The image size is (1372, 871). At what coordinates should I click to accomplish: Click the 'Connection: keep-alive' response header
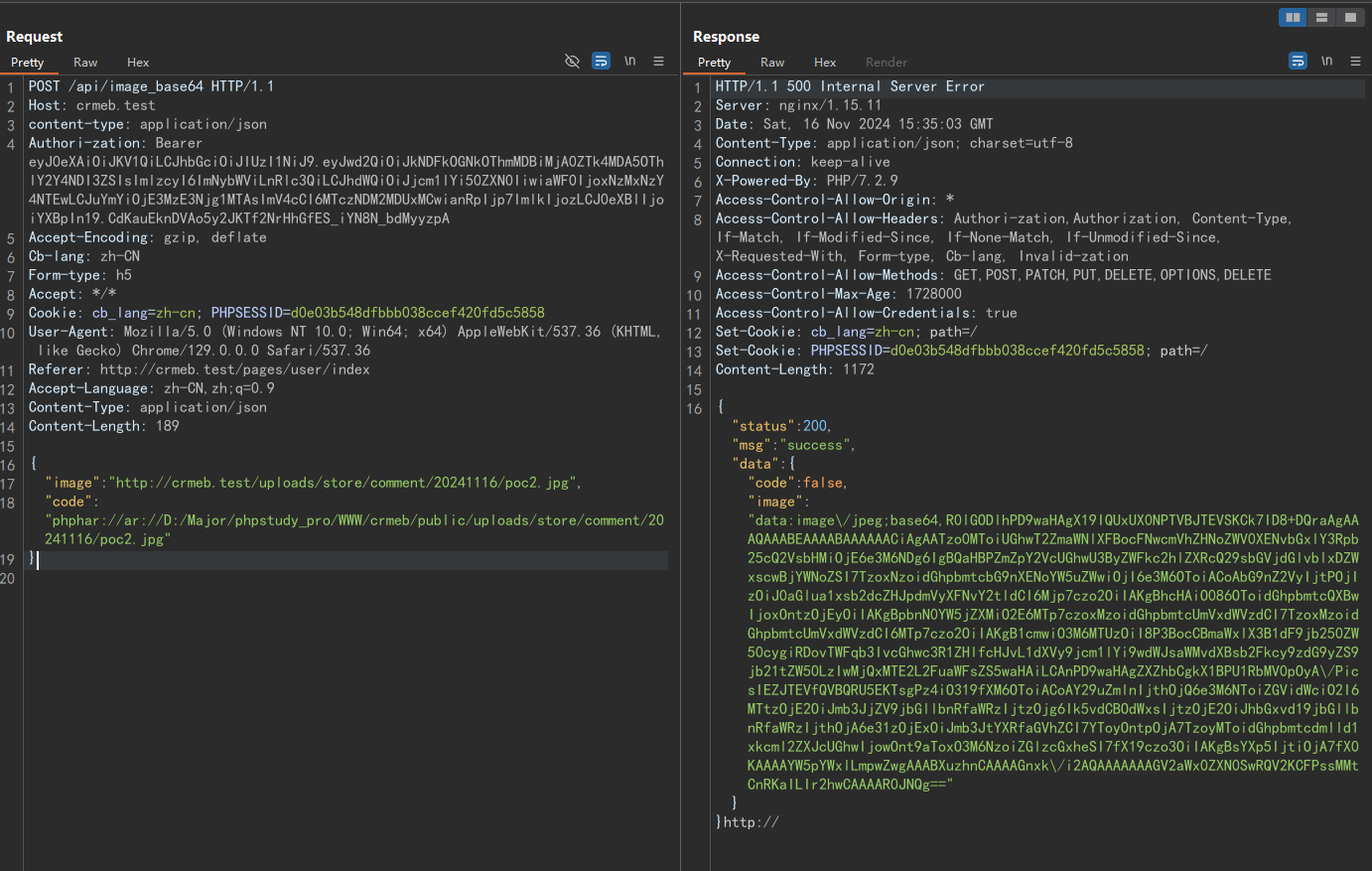802,162
